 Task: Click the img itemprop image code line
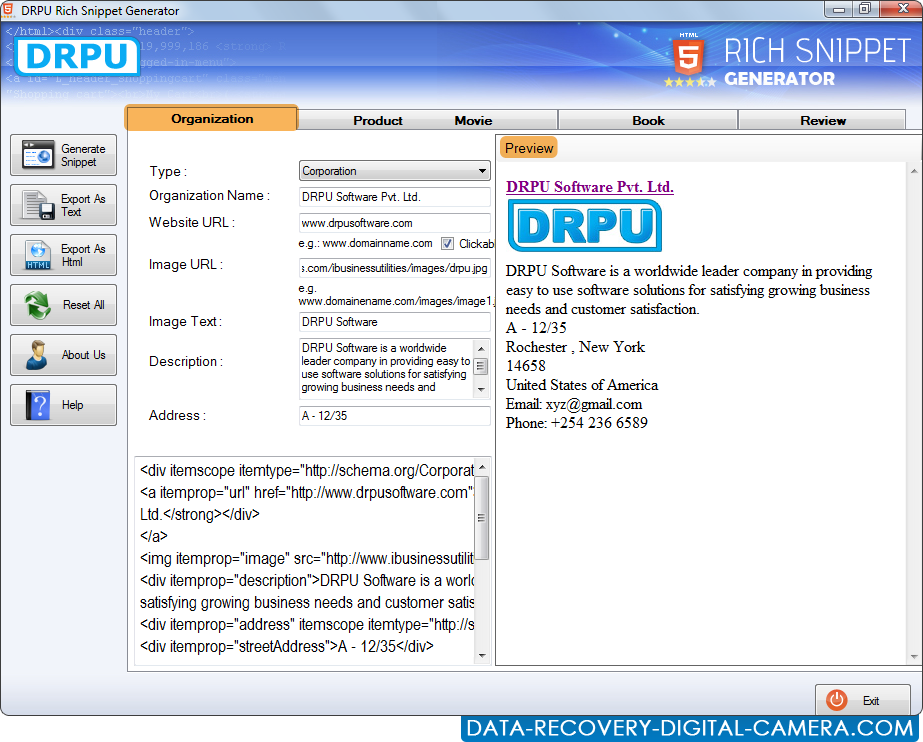pos(307,558)
